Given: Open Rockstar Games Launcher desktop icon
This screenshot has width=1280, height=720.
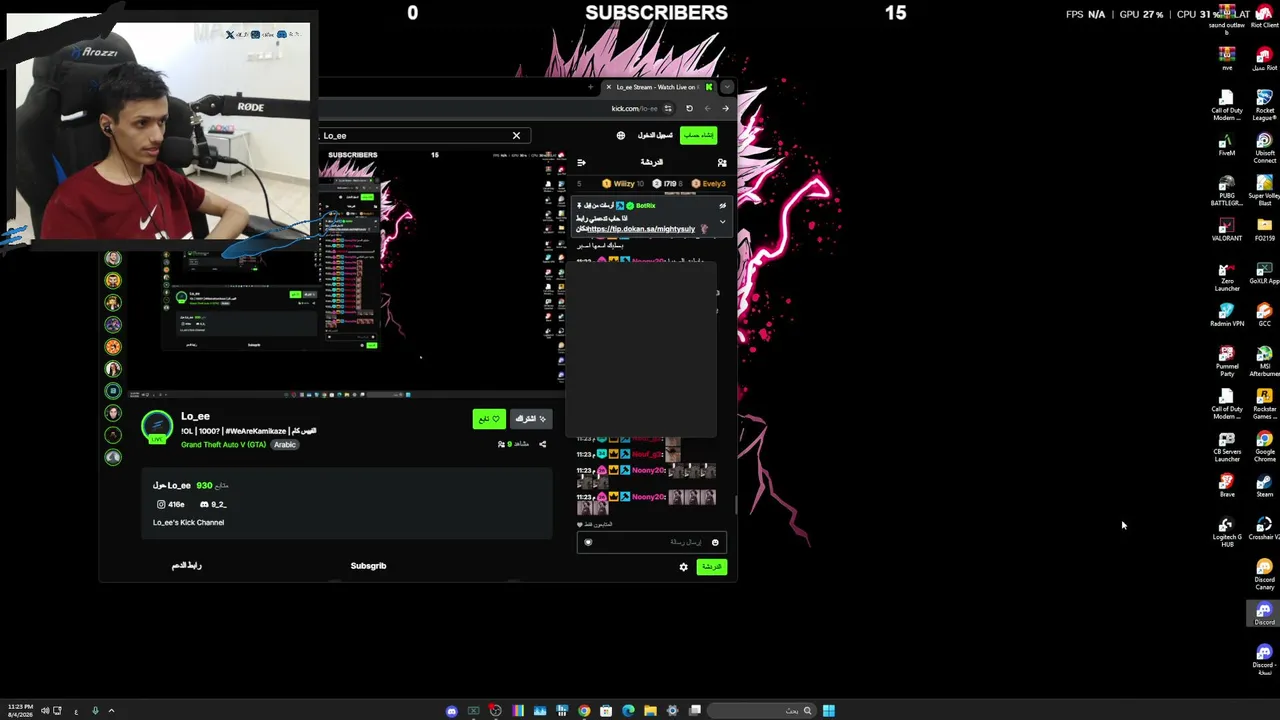Looking at the screenshot, I should (1264, 404).
